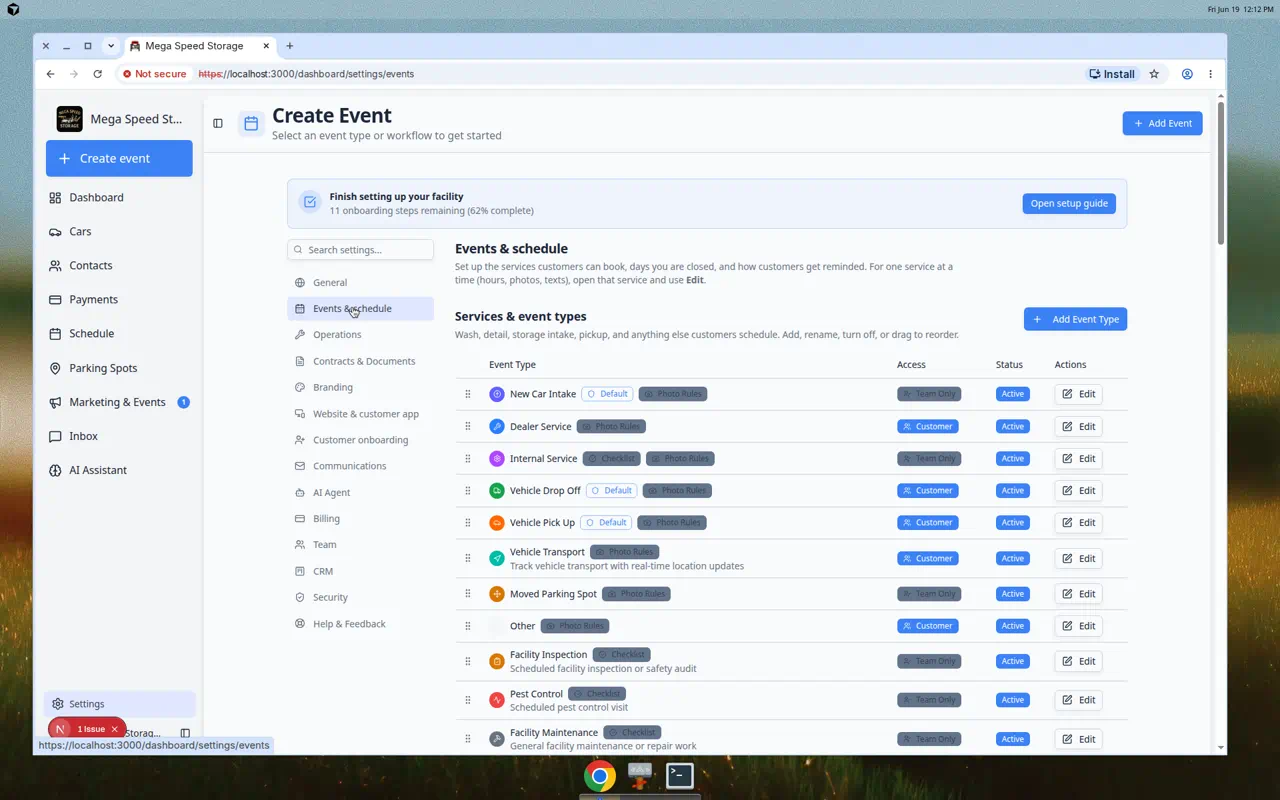Click the sidebar collapse panel icon
The image size is (1280, 800).
(218, 123)
